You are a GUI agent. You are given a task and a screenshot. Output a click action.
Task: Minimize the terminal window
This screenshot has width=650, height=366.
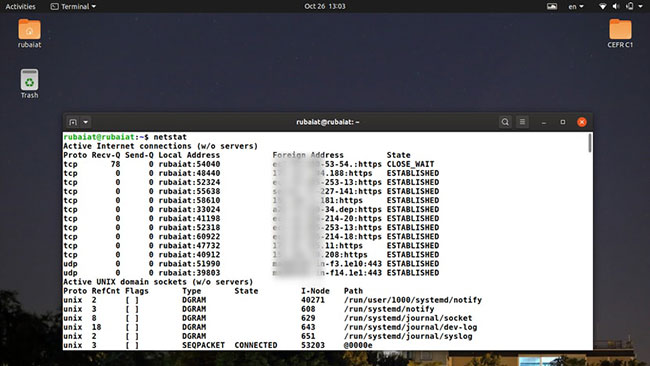544,122
